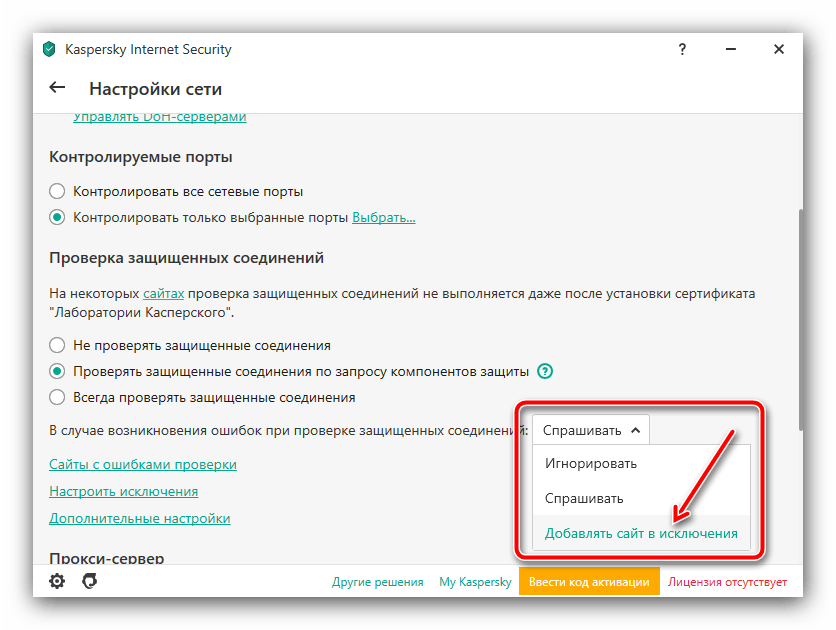Viewport: 836px width, 630px height.
Task: Open 'Сайты с ошибками проверки' link
Action: point(143,464)
